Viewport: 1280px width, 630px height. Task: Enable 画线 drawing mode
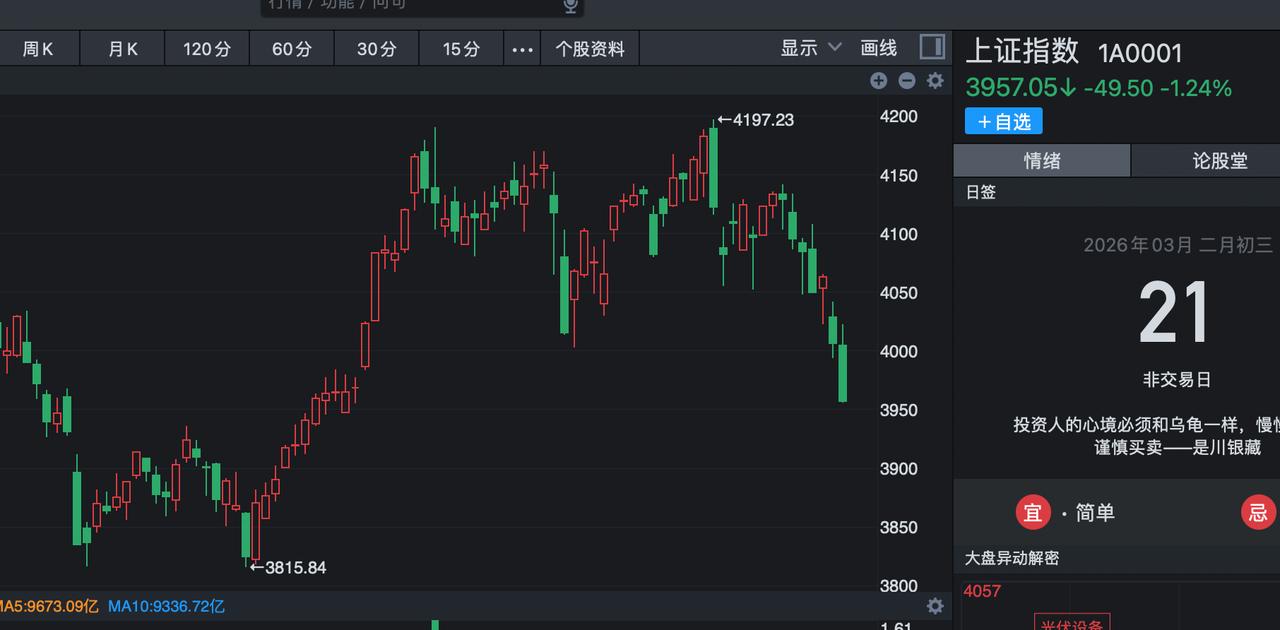878,47
